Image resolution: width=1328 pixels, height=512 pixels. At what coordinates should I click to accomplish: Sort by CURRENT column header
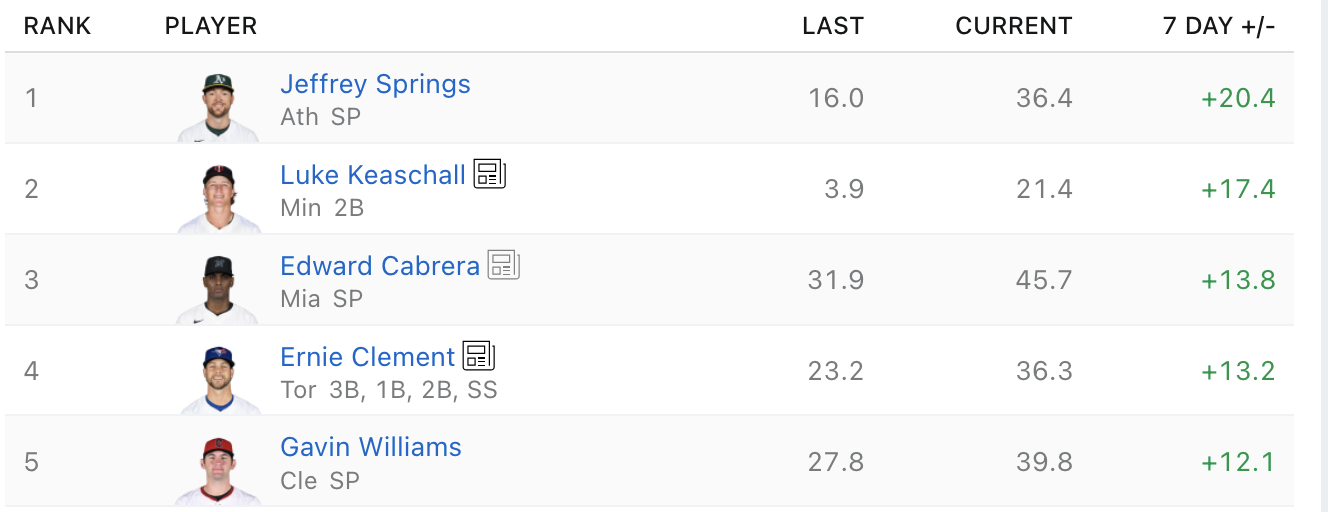pos(1013,26)
